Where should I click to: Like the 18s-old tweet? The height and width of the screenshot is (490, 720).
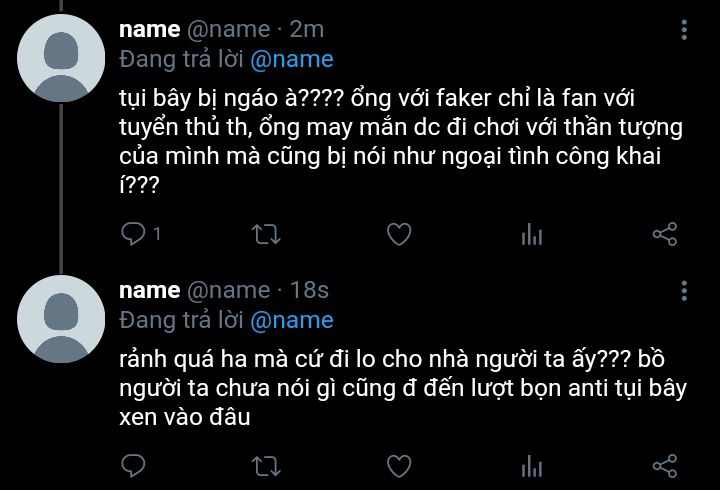click(x=399, y=466)
